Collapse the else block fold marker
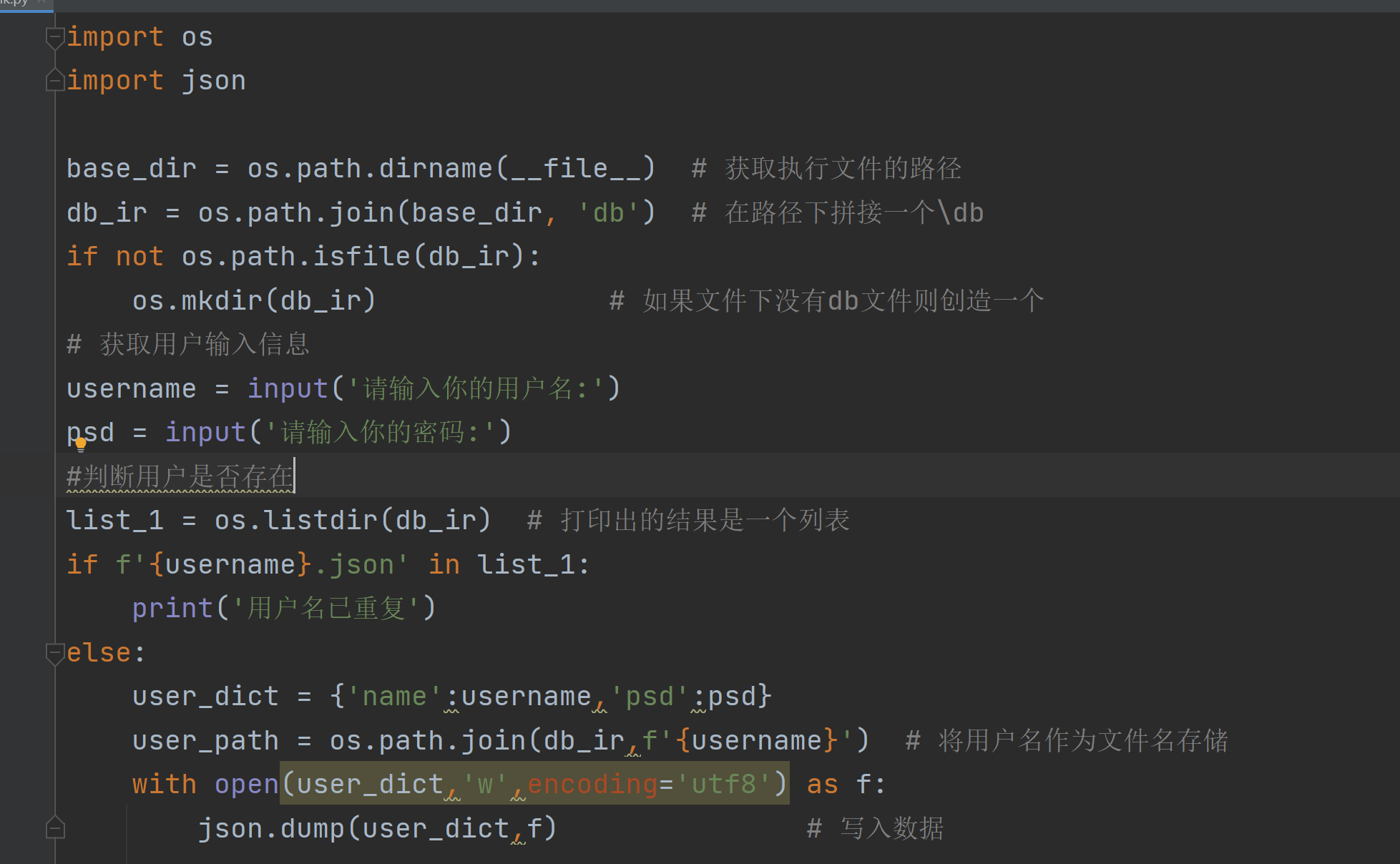Screen dimensions: 1400x864 click(54, 653)
